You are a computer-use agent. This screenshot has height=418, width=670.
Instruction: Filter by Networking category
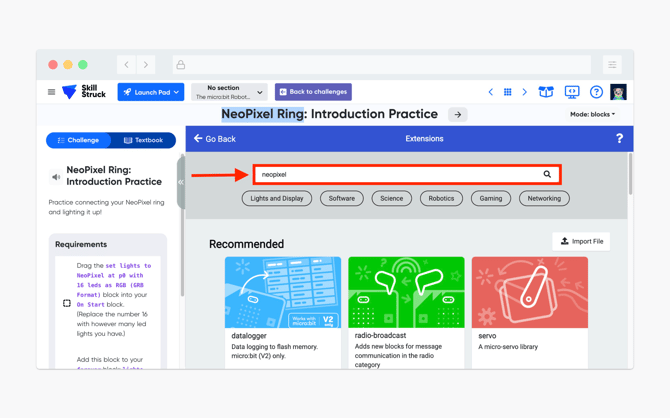tap(544, 198)
